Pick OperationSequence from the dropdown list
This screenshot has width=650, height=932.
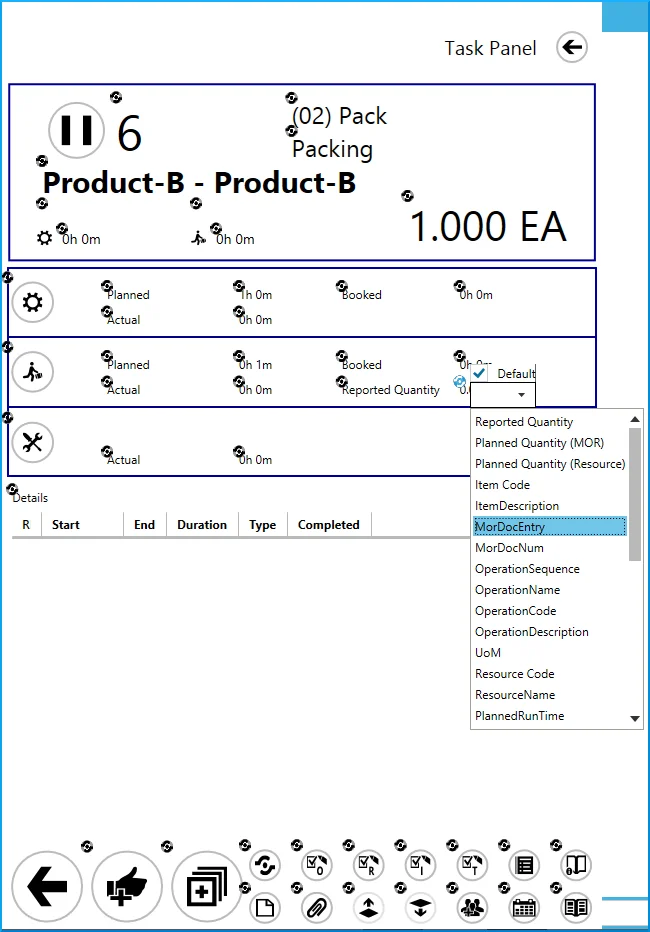(550, 569)
